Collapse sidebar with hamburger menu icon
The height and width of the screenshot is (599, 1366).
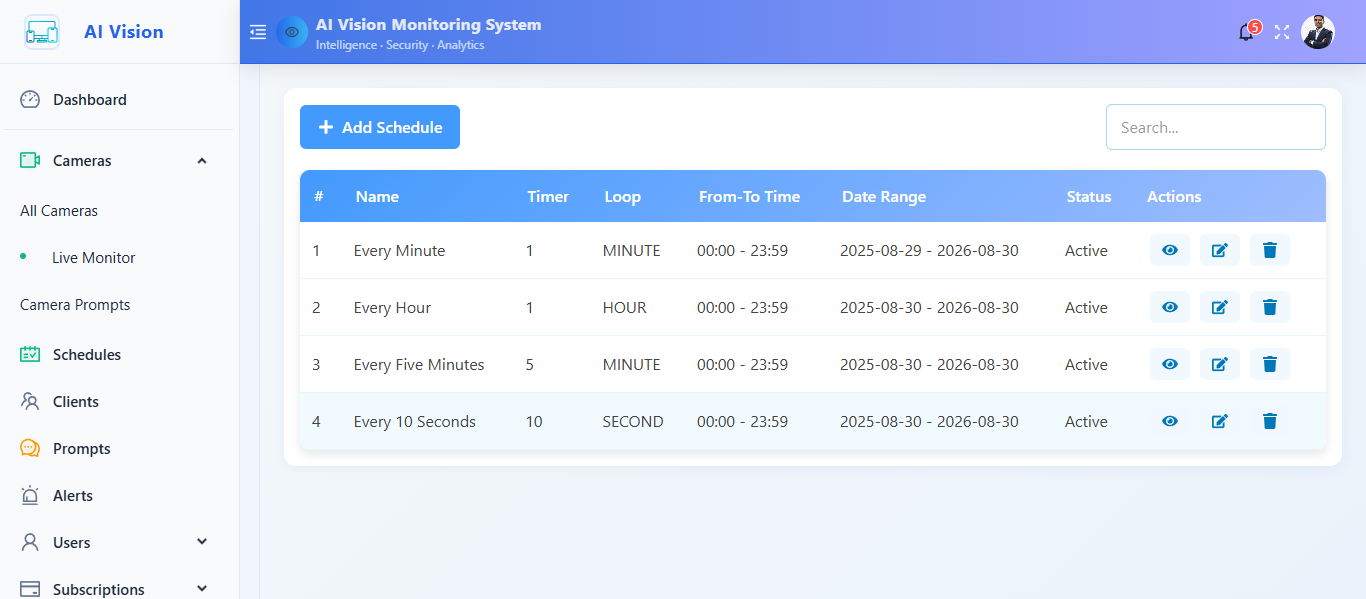[x=258, y=32]
